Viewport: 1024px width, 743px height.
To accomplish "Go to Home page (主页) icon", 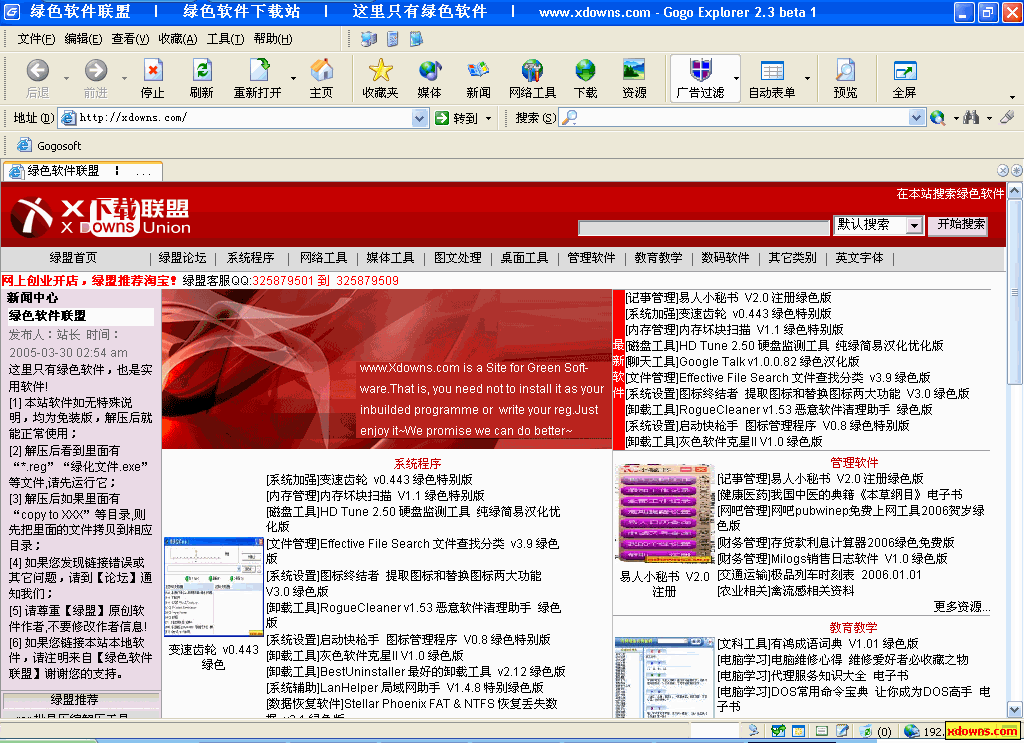I will click(x=321, y=71).
